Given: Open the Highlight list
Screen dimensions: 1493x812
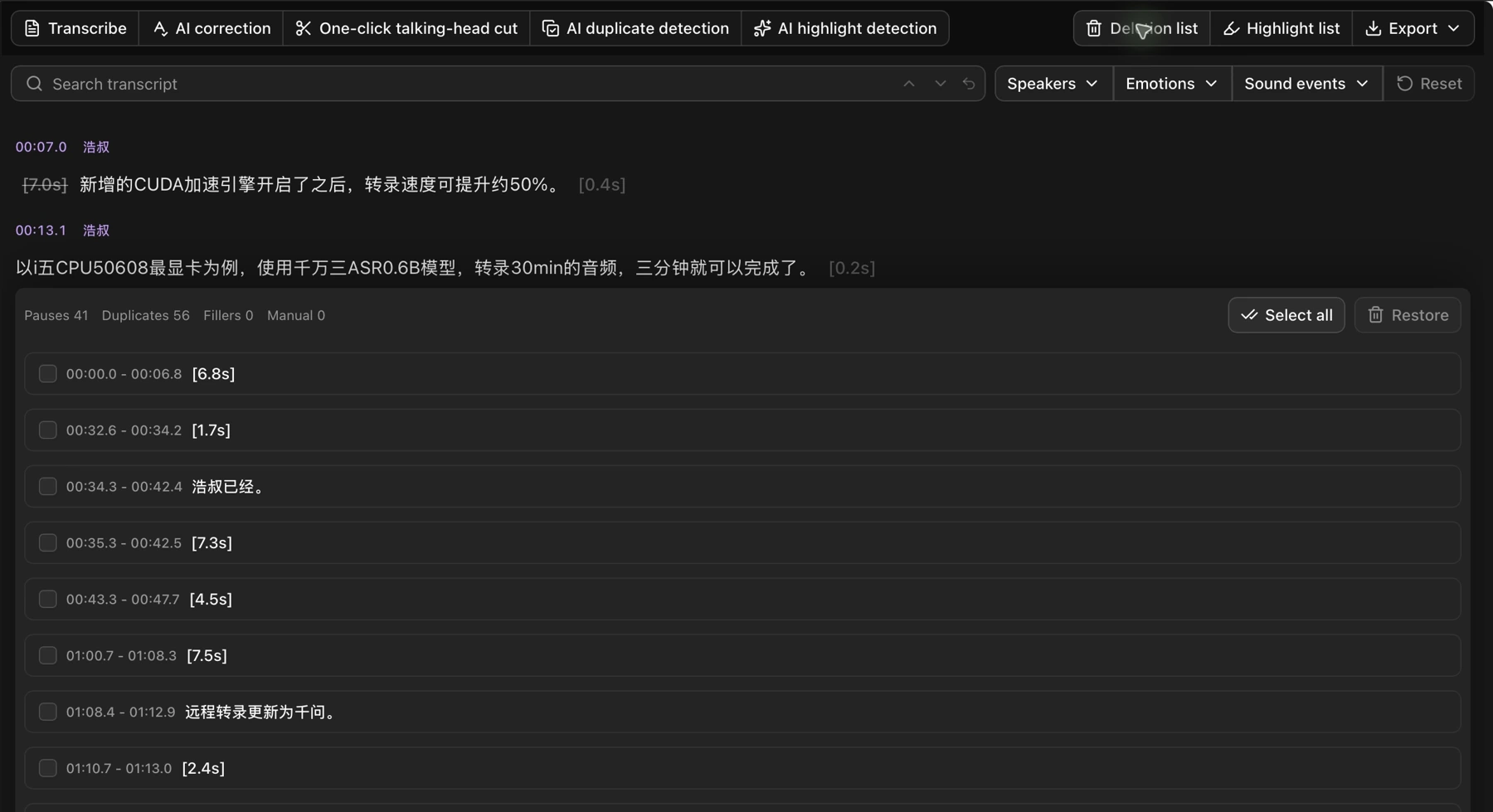Looking at the screenshot, I should (1281, 28).
